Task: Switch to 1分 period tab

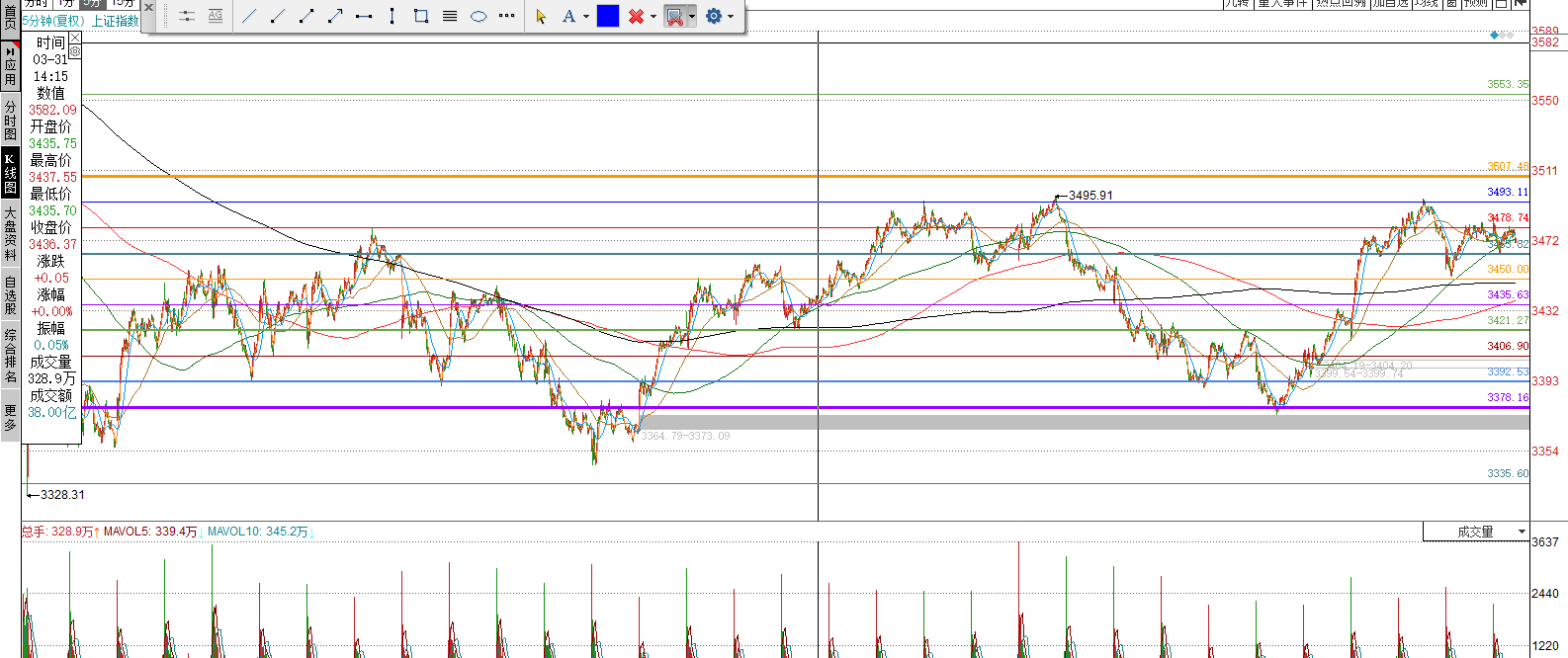Action: [65, 4]
